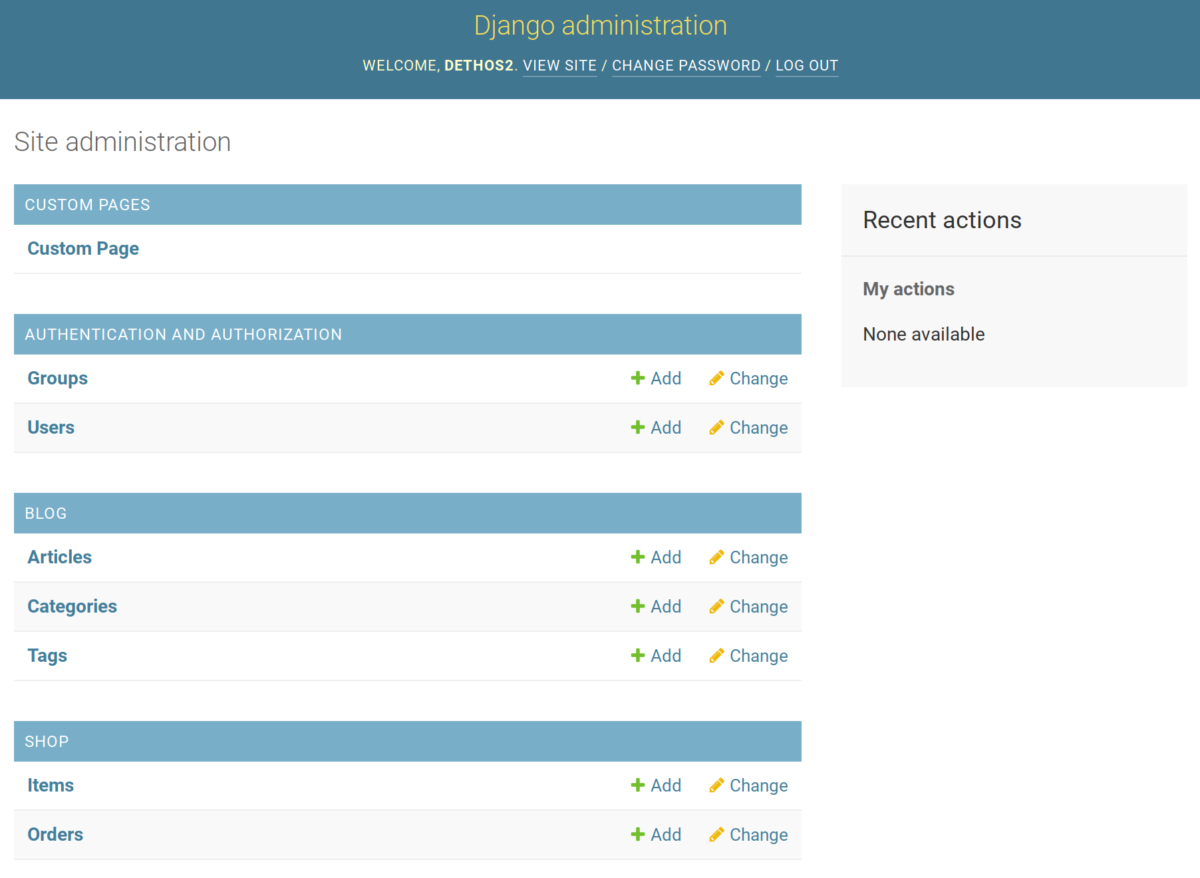This screenshot has height=878, width=1200.
Task: Open the Items listing
Action: pos(50,785)
